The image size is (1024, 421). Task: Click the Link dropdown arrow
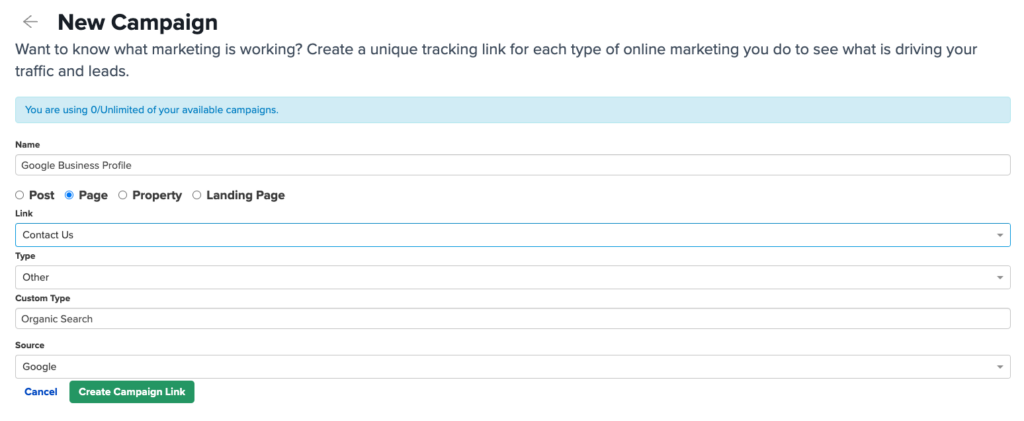point(1000,235)
